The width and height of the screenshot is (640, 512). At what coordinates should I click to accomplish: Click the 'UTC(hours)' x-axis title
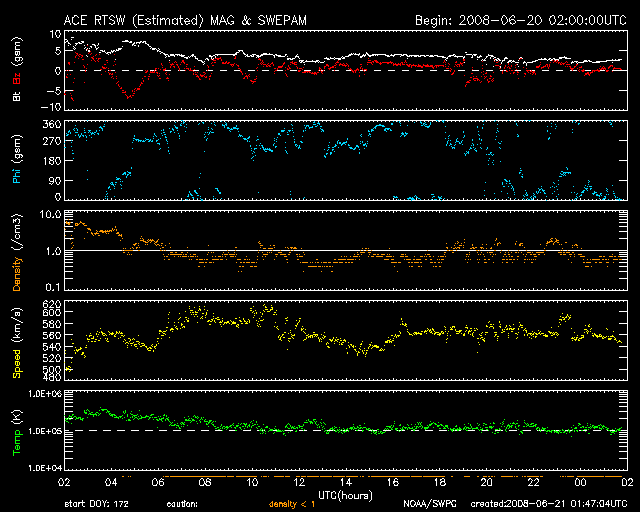pos(345,496)
